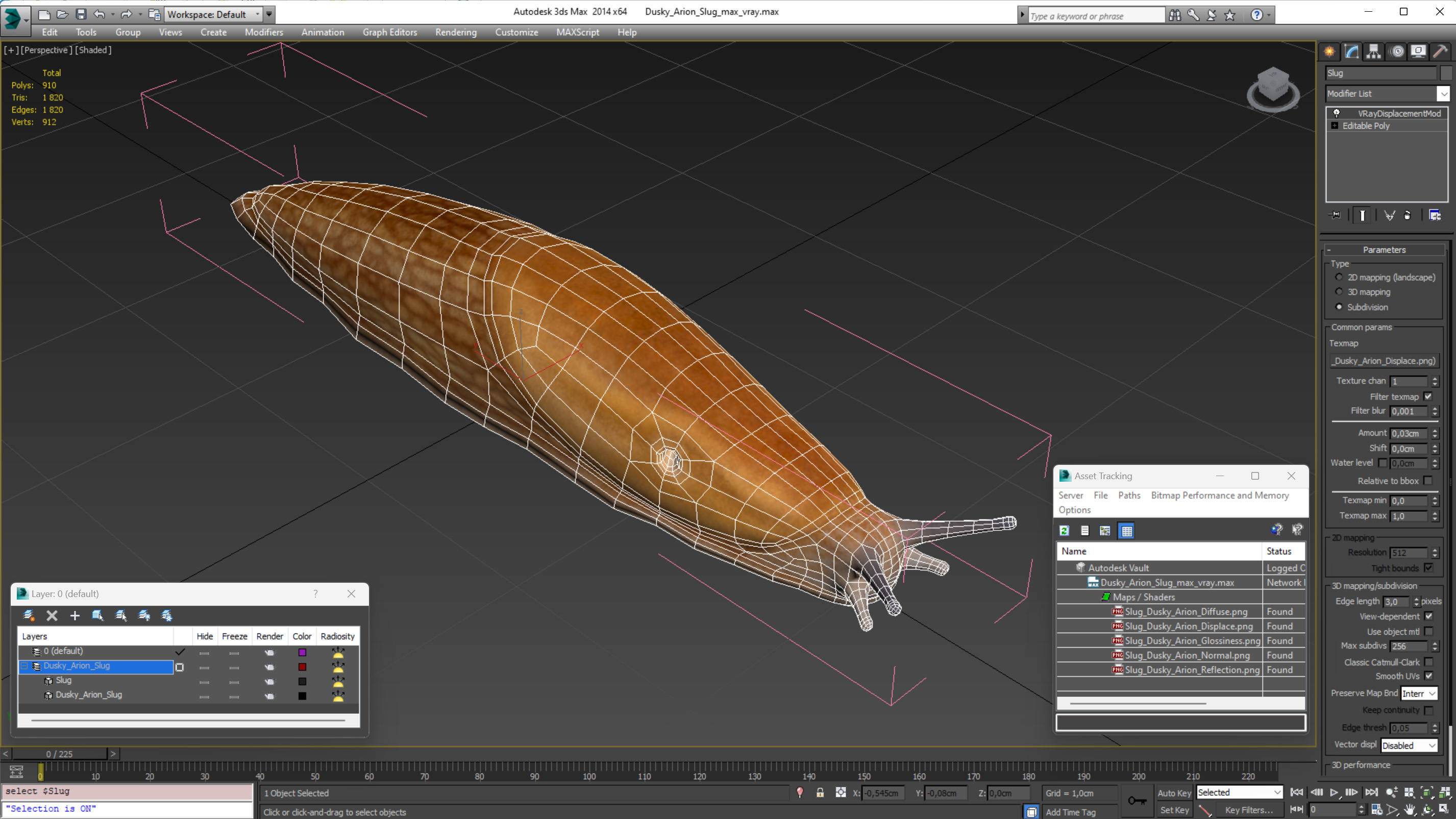Expand Editable Poly in modifier stack
The image size is (1456, 819).
pyautogui.click(x=1335, y=126)
